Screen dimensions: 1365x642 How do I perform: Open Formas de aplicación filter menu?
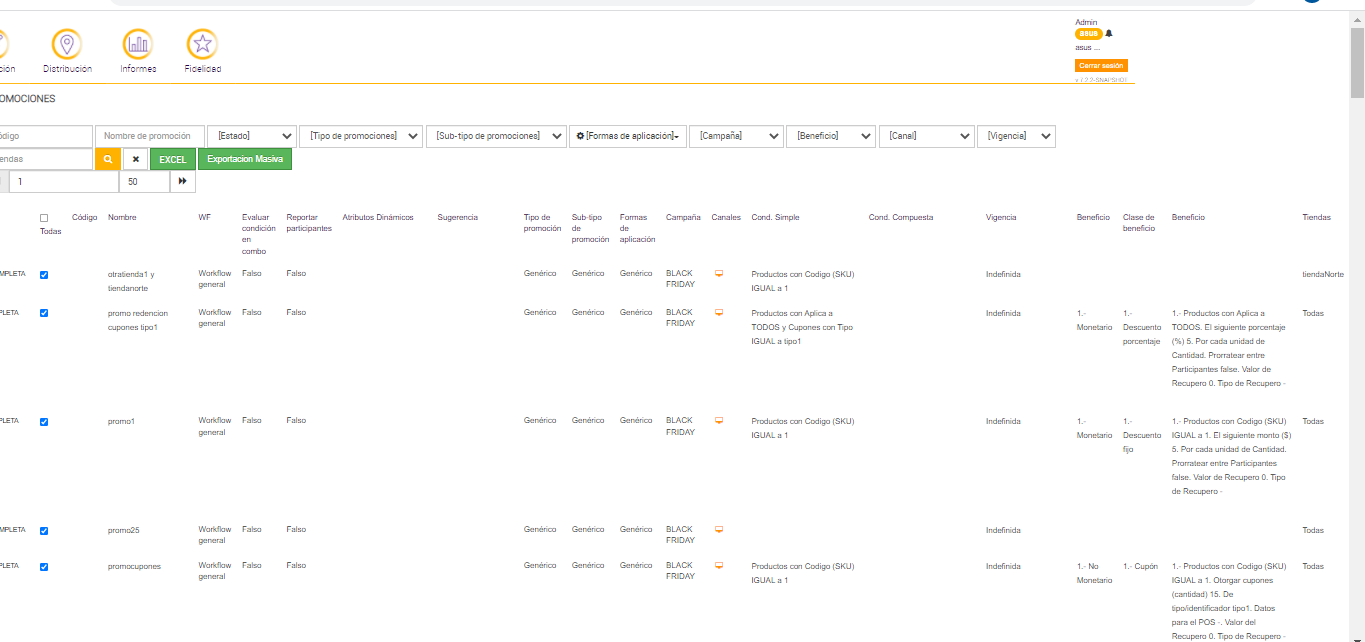[x=628, y=136]
